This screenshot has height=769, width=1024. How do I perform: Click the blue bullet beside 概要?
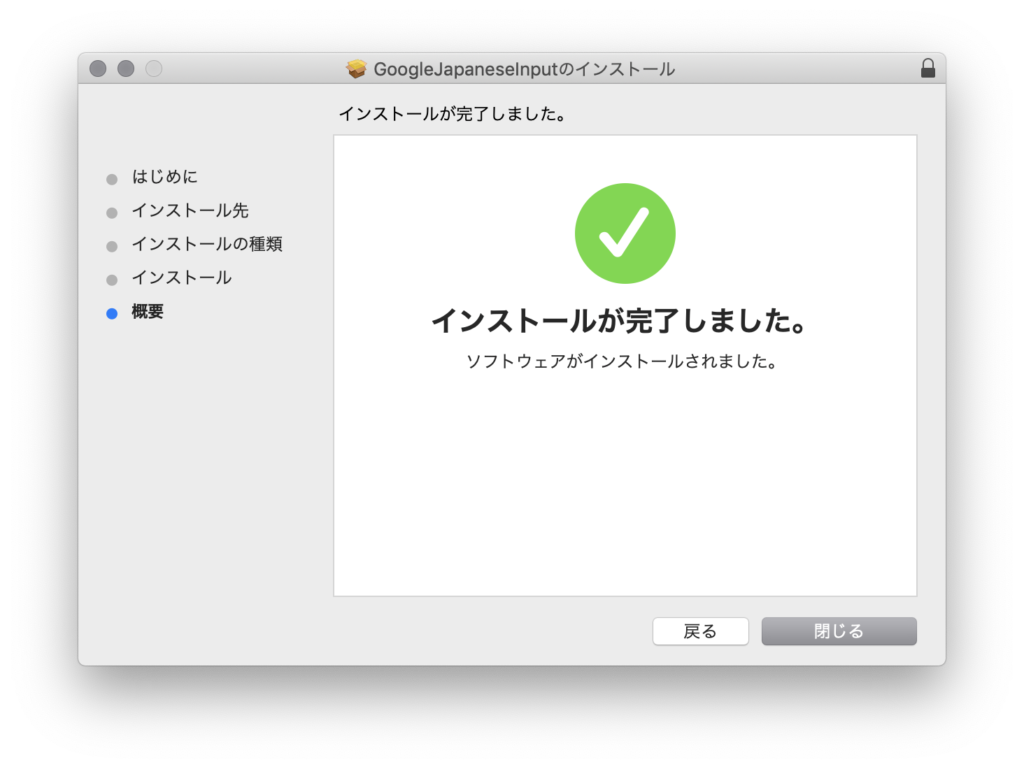(x=112, y=313)
